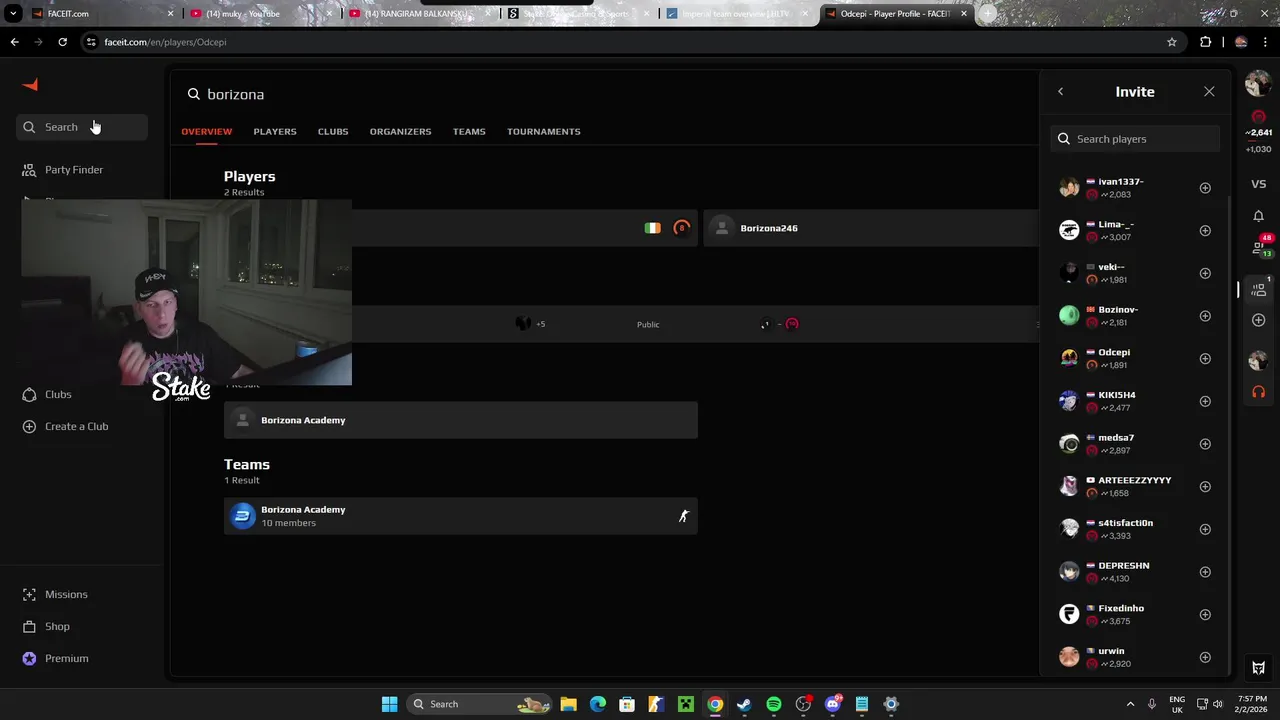
Task: Open File Explorer from taskbar
Action: click(568, 704)
